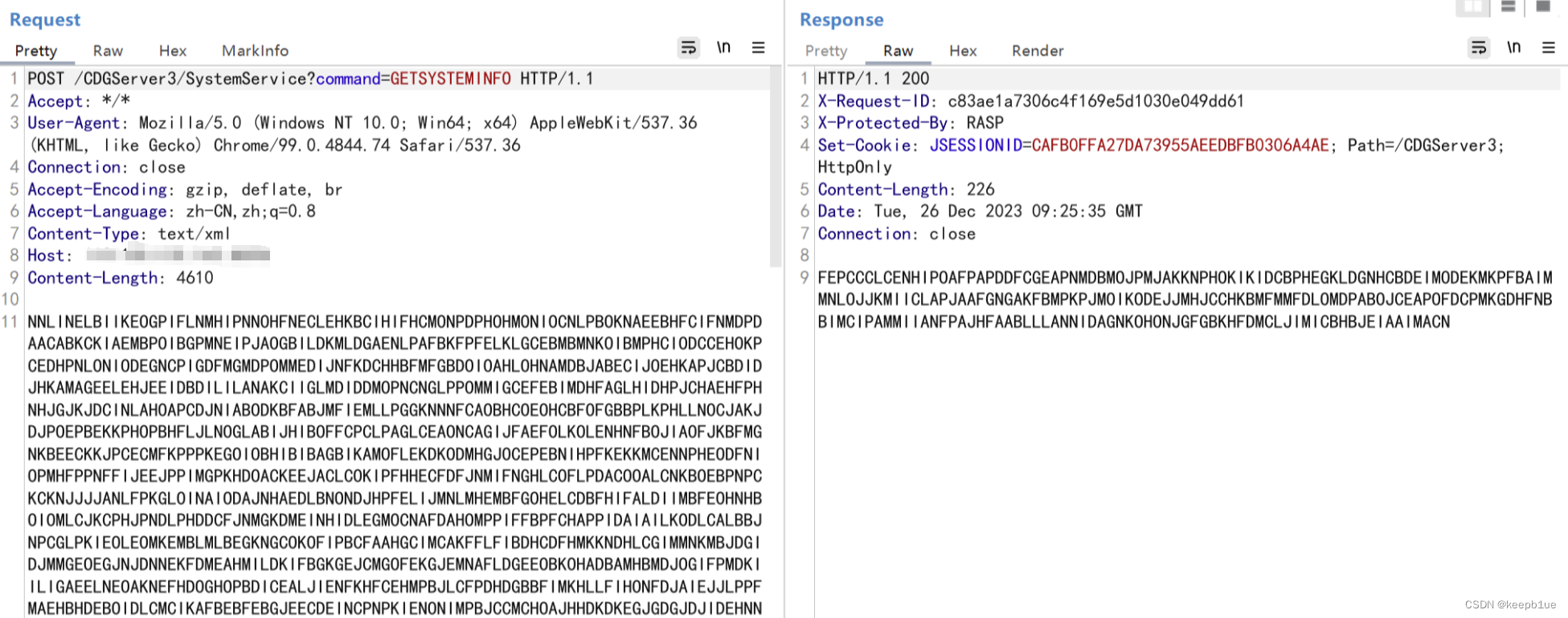Select the top-bottom split layout icon
This screenshot has width=1568, height=618.
pos(1509,6)
